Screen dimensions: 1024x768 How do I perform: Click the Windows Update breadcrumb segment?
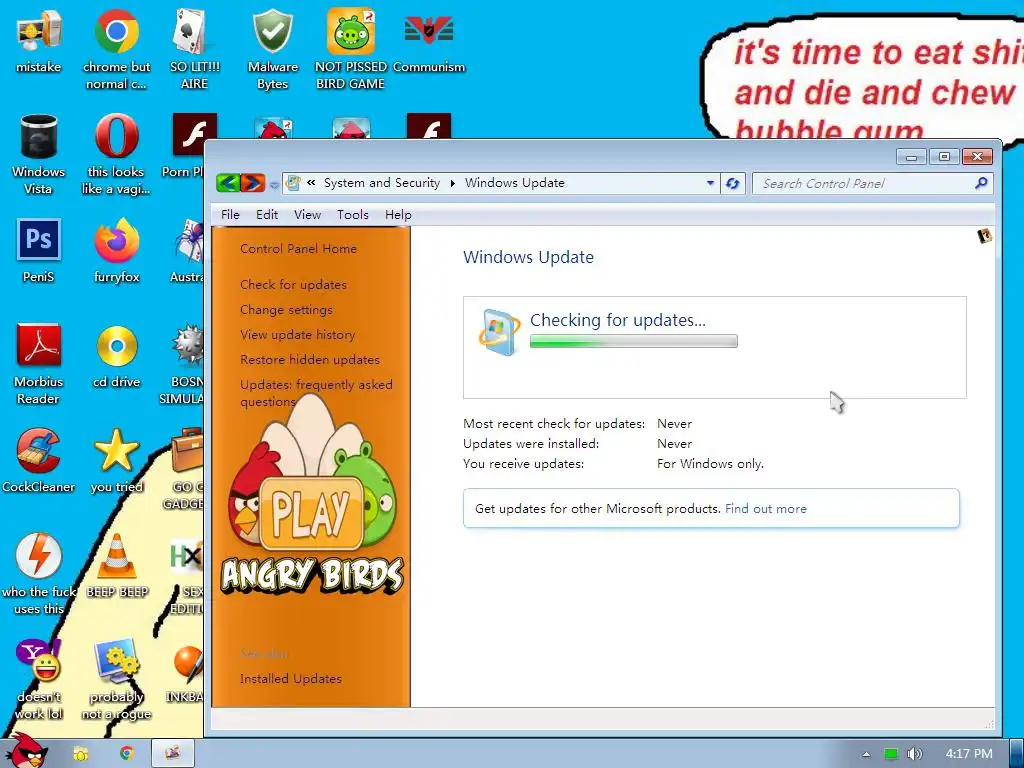(x=515, y=183)
